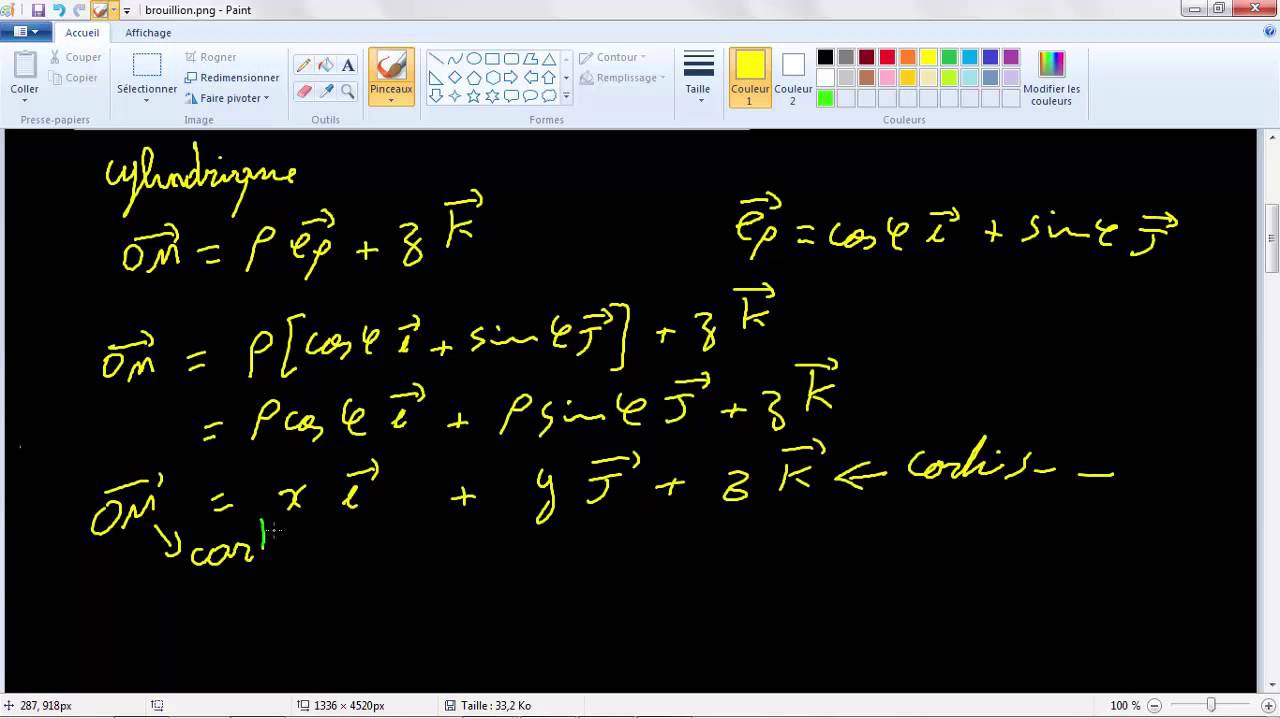The height and width of the screenshot is (718, 1280).
Task: Choose the five-point star shape
Action: coord(474,96)
